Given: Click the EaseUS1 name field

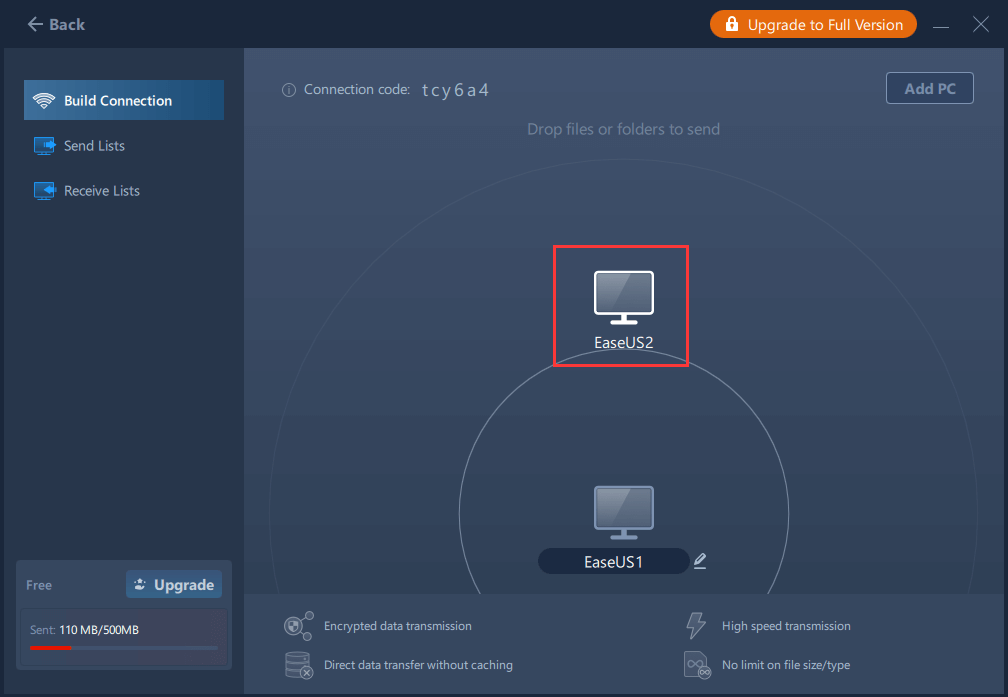Looking at the screenshot, I should pyautogui.click(x=613, y=561).
